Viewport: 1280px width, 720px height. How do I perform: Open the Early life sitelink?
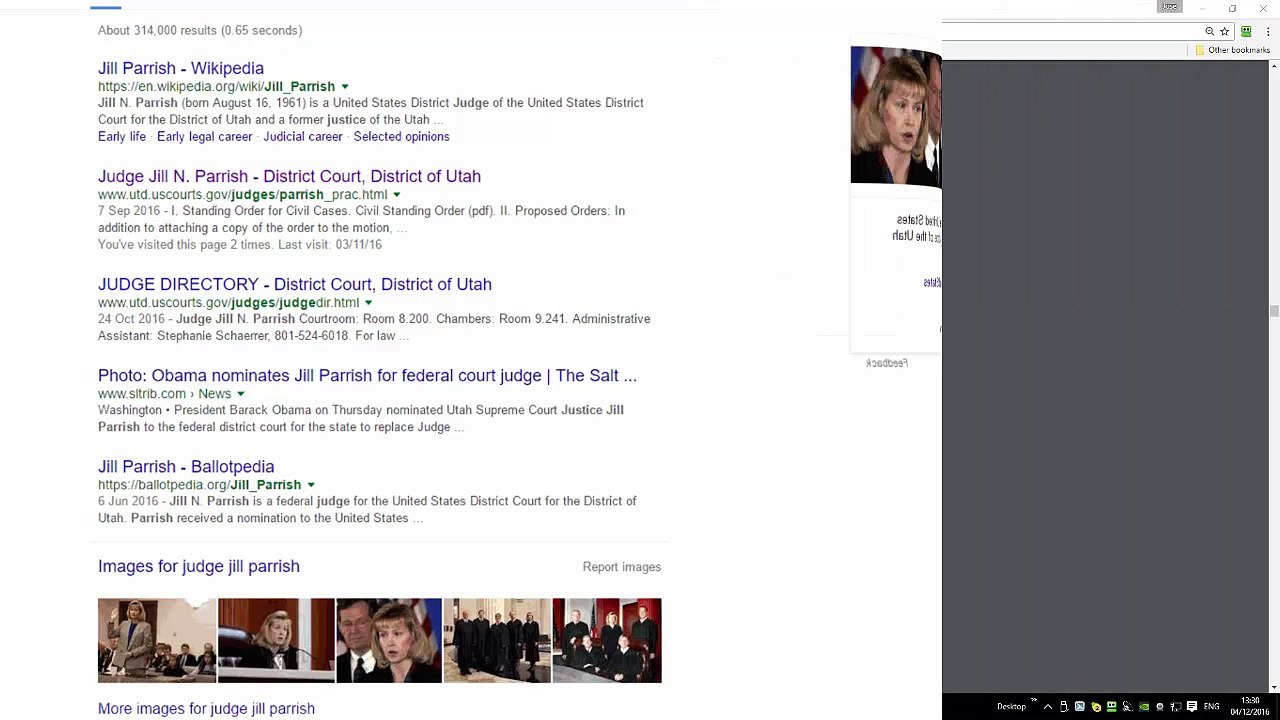[122, 136]
